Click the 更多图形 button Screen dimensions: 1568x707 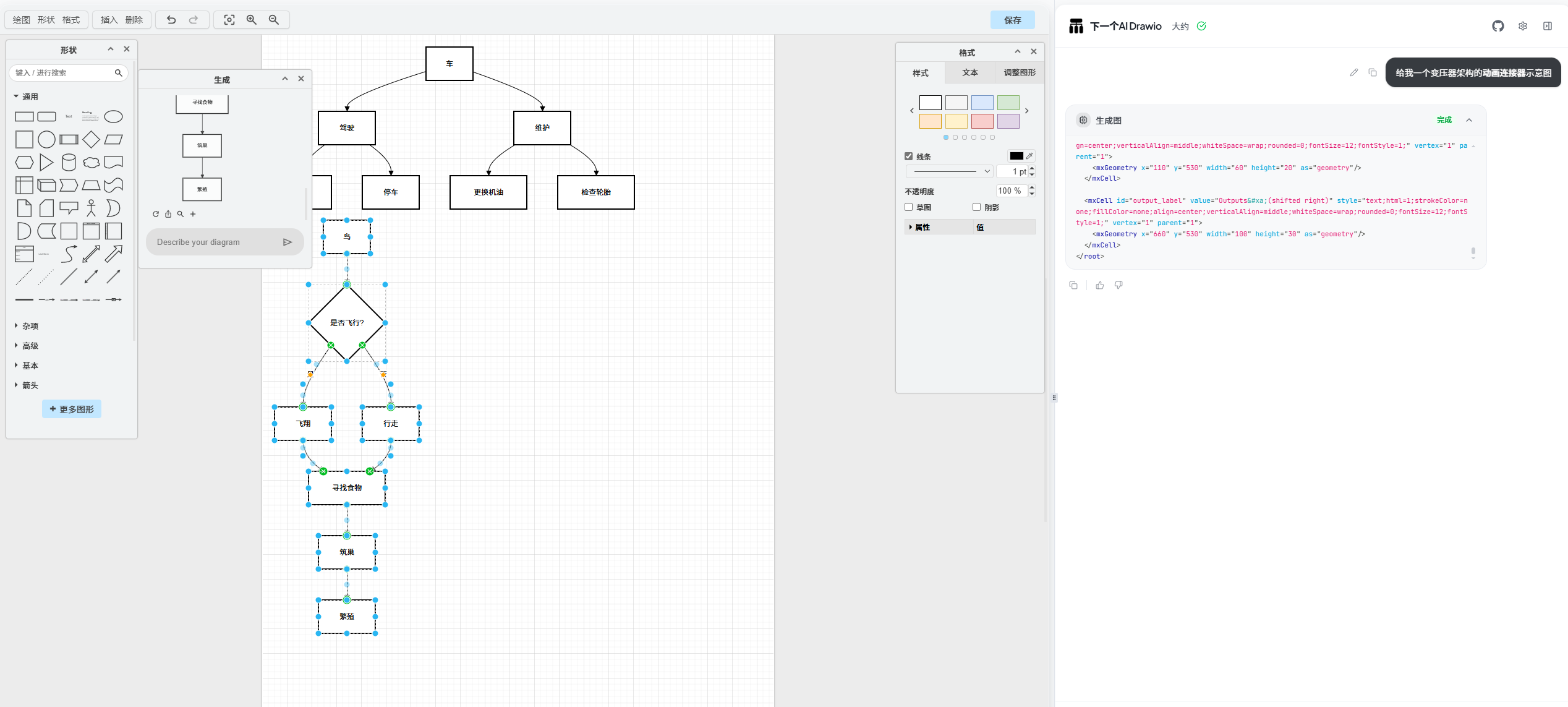click(x=71, y=409)
